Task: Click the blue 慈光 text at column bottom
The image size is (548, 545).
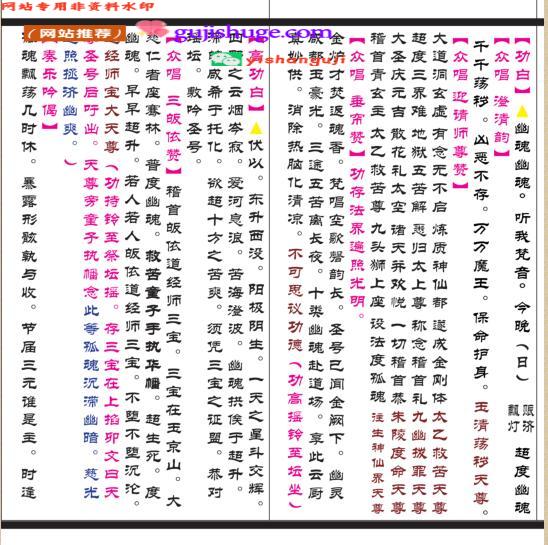Action: click(x=91, y=483)
